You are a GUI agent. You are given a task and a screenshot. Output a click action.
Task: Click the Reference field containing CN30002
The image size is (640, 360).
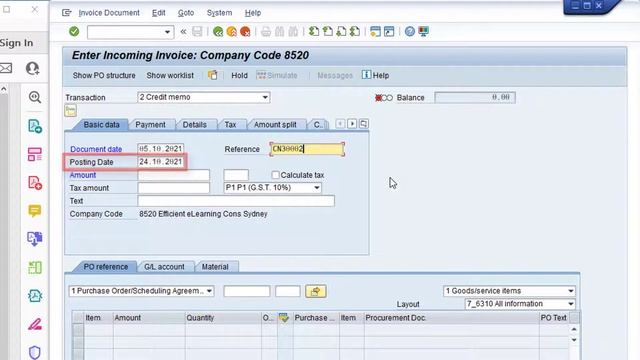(x=307, y=149)
